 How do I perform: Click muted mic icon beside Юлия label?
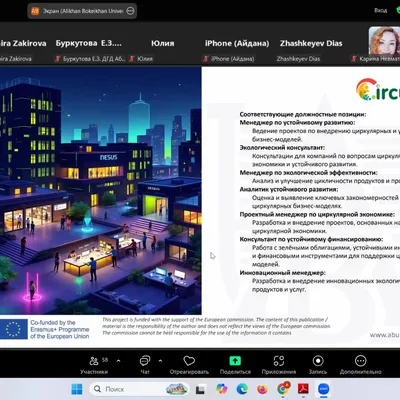click(x=132, y=59)
